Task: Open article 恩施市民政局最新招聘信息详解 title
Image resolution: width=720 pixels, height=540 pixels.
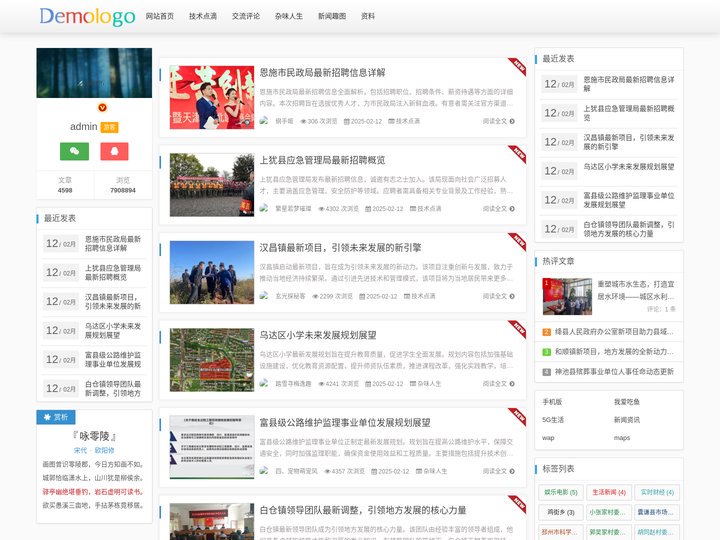Action: (322, 73)
